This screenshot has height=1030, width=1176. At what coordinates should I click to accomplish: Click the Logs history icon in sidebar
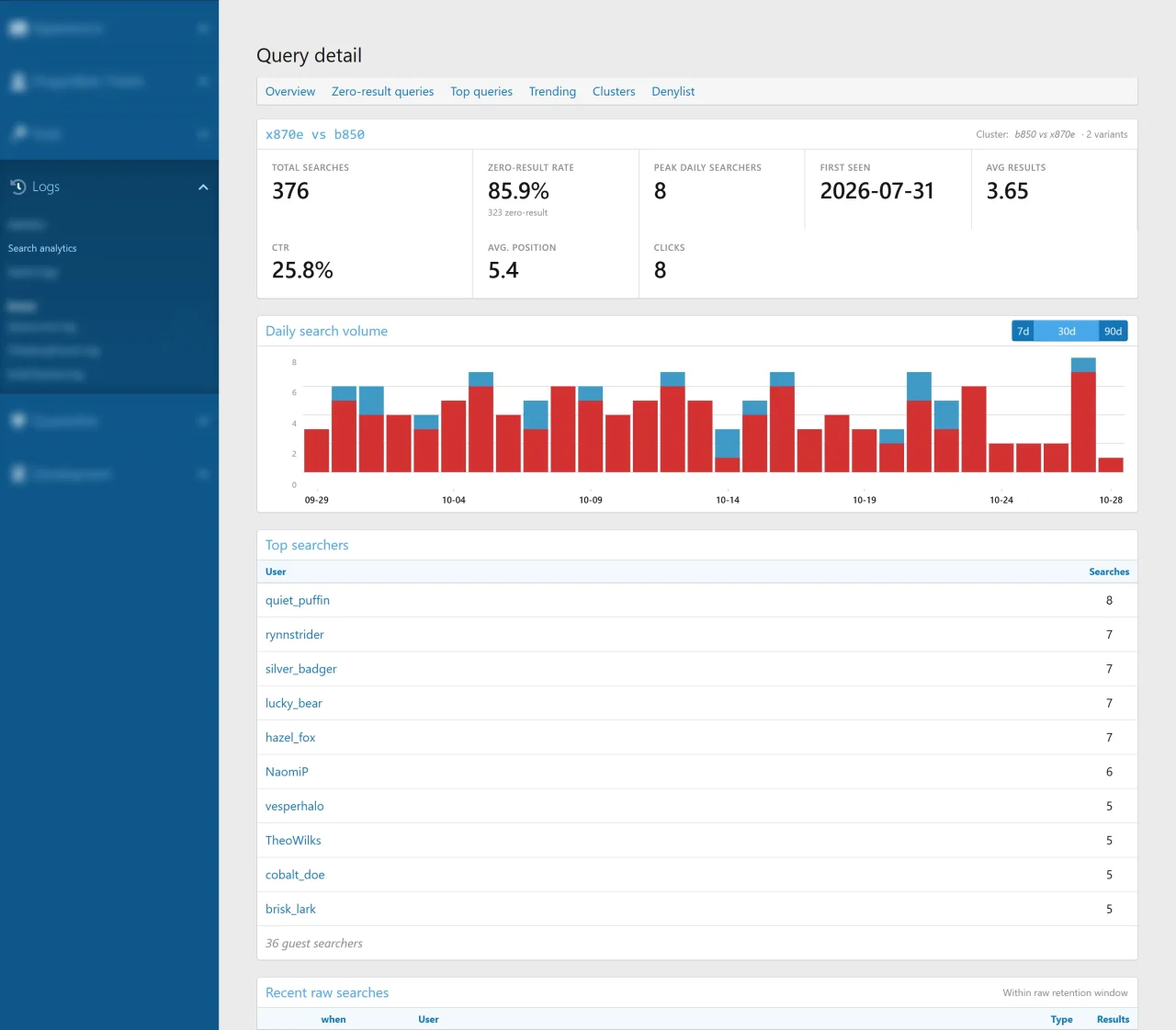[17, 187]
